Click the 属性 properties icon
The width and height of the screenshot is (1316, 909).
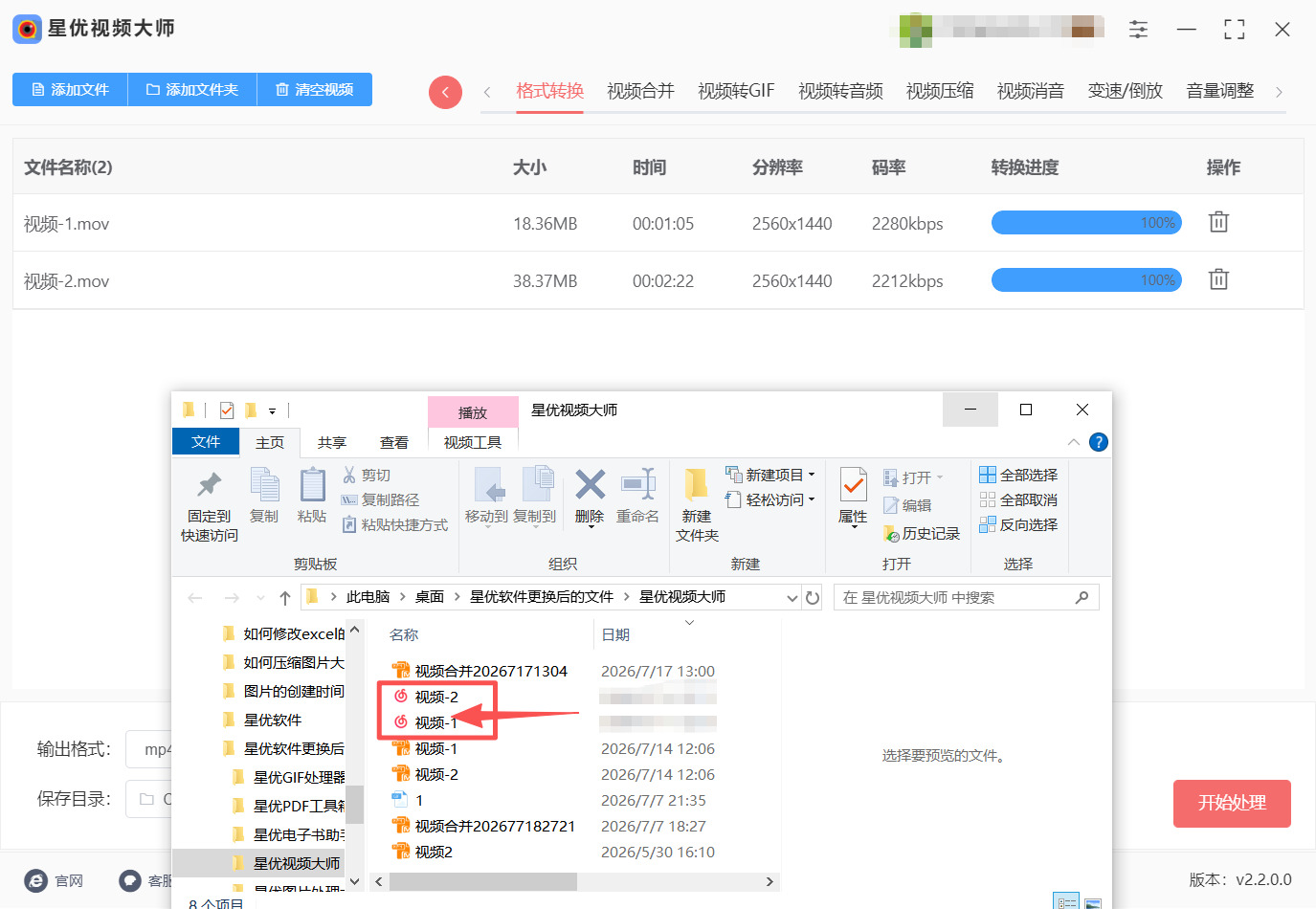pos(853,485)
